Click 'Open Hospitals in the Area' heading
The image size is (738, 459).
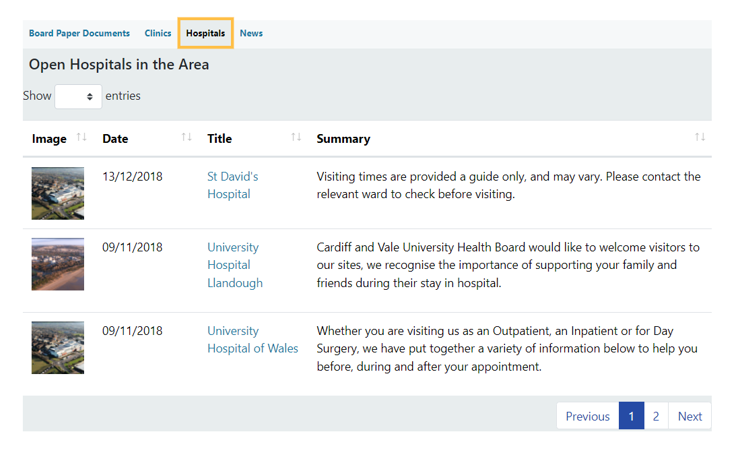[119, 64]
